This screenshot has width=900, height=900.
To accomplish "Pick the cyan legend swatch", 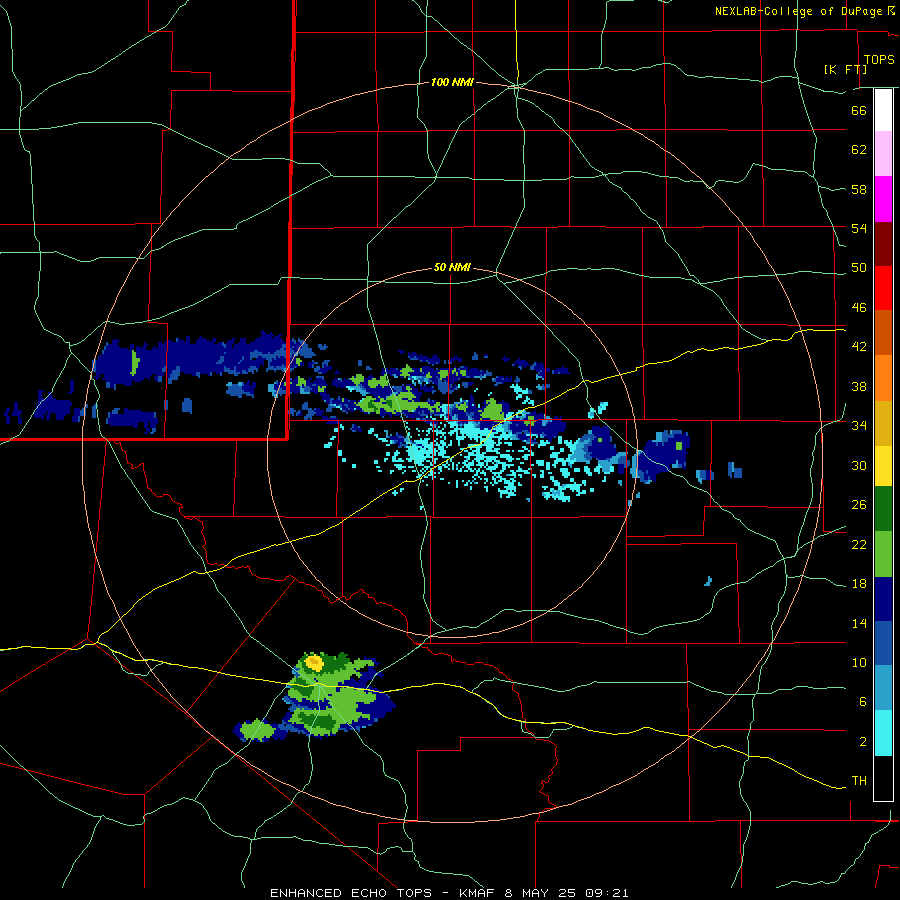I will 883,733.
